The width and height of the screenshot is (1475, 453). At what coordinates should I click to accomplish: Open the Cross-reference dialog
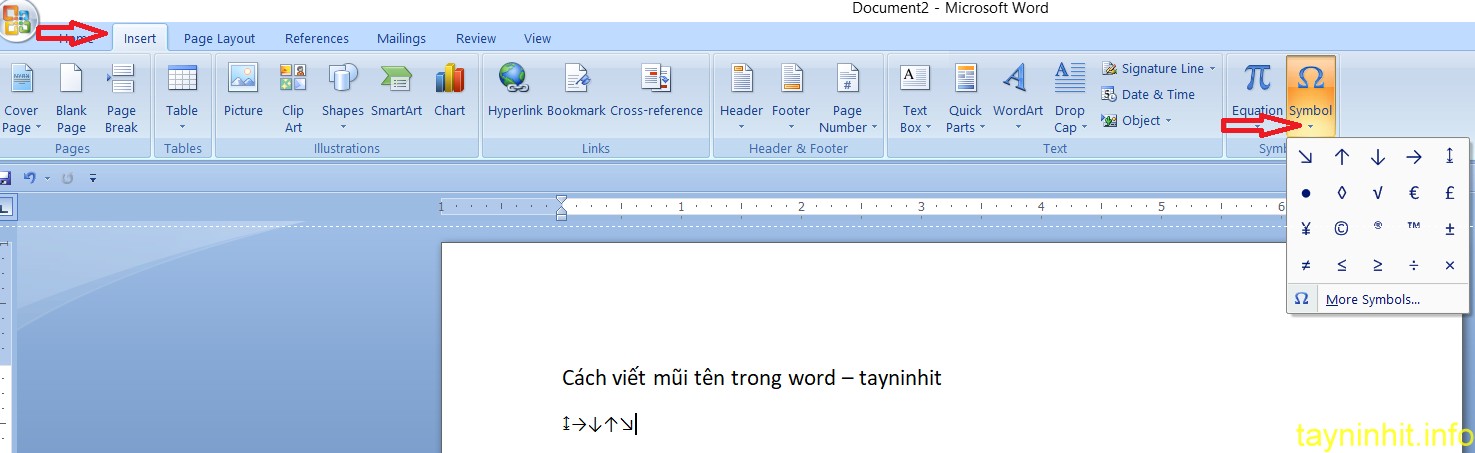(656, 92)
